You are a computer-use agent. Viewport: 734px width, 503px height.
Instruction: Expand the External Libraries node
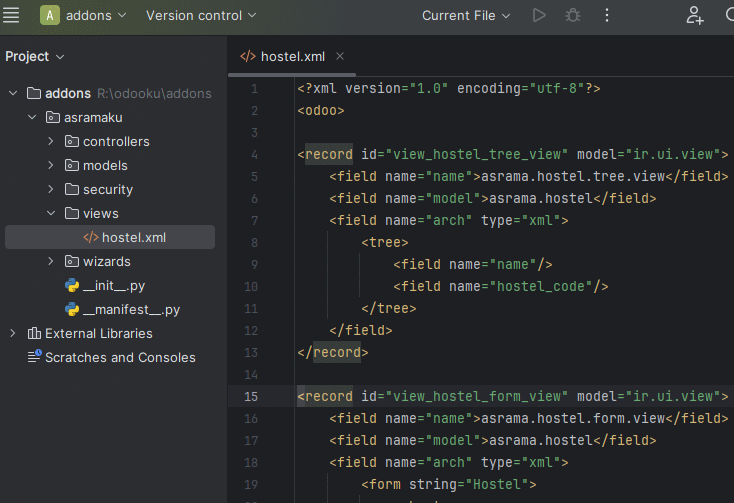click(13, 333)
